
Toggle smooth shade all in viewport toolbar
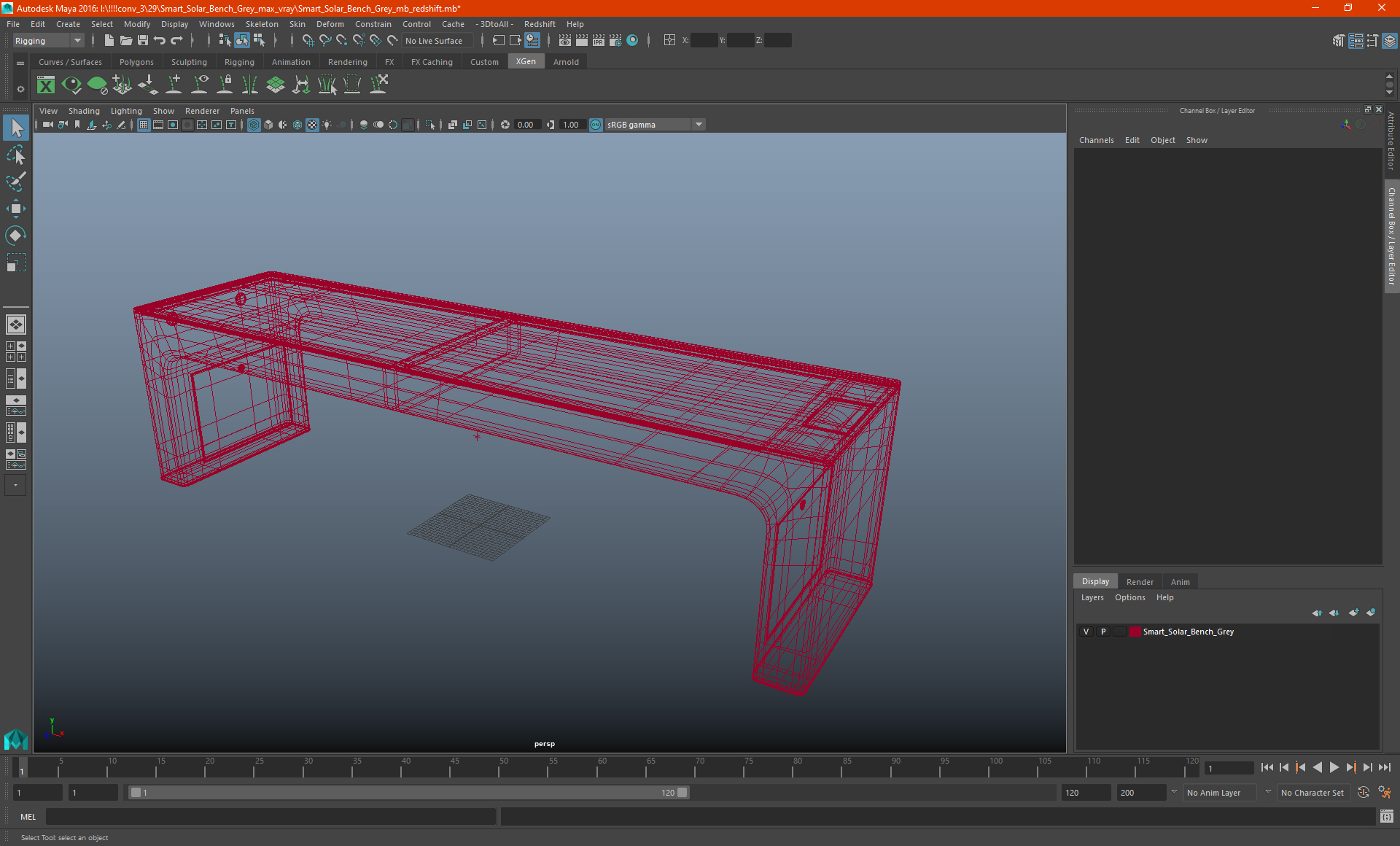(x=268, y=125)
